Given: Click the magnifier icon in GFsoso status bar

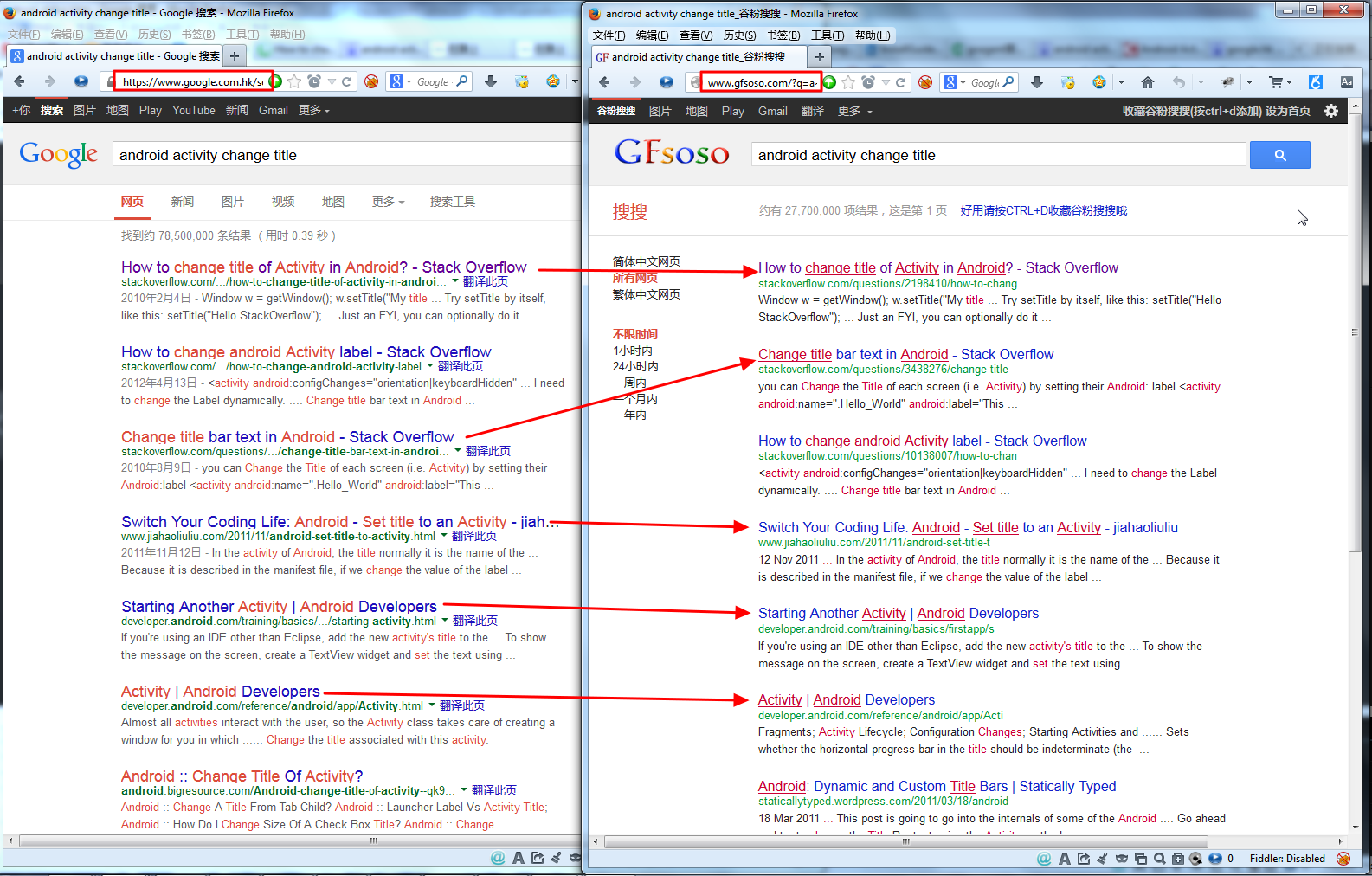Looking at the screenshot, I should [x=1159, y=859].
